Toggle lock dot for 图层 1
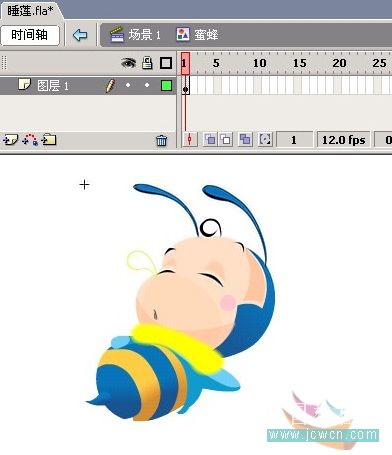The width and height of the screenshot is (392, 455). click(x=147, y=85)
